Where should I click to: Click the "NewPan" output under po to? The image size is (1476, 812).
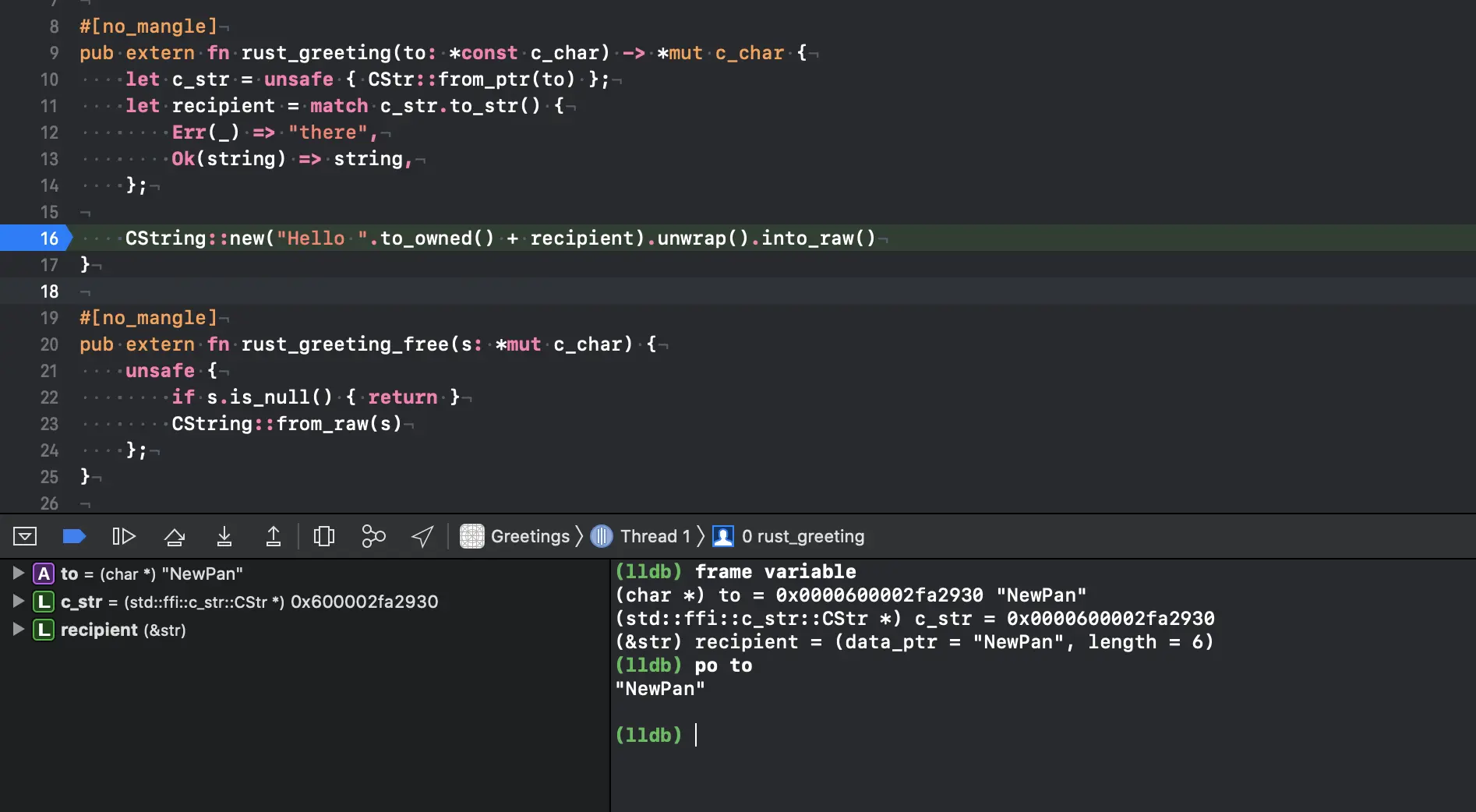[660, 689]
